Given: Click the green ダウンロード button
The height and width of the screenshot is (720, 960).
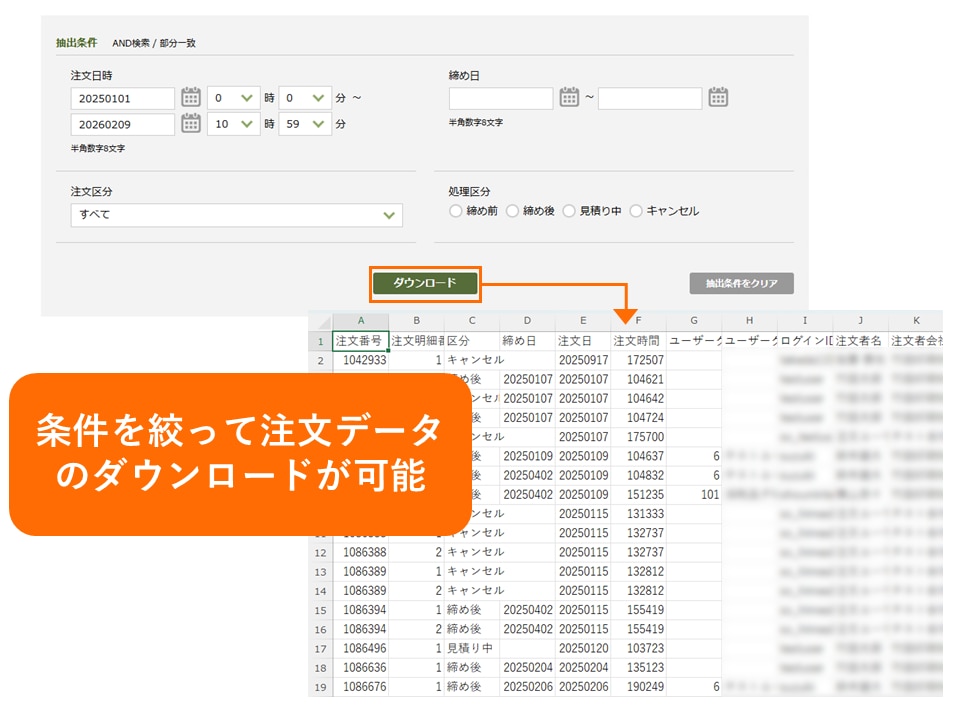Looking at the screenshot, I should pos(425,284).
